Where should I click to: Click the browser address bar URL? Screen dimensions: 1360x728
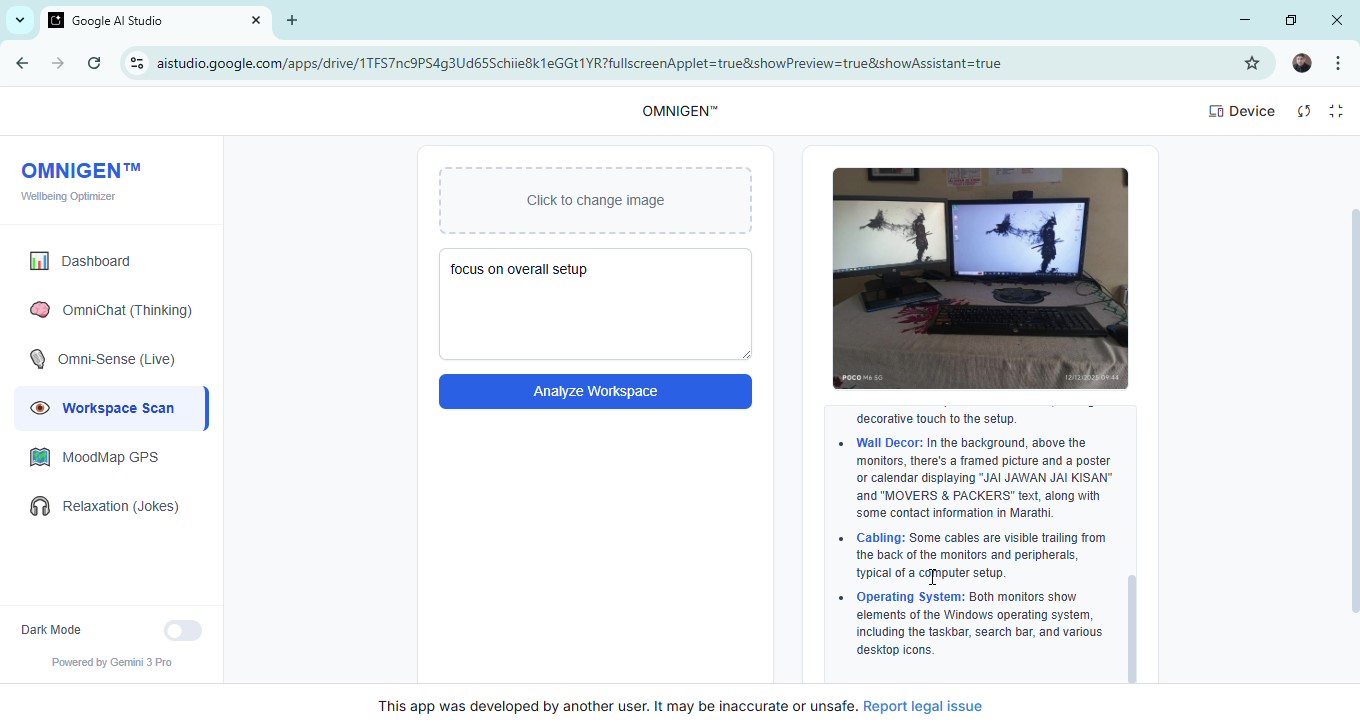tap(579, 64)
